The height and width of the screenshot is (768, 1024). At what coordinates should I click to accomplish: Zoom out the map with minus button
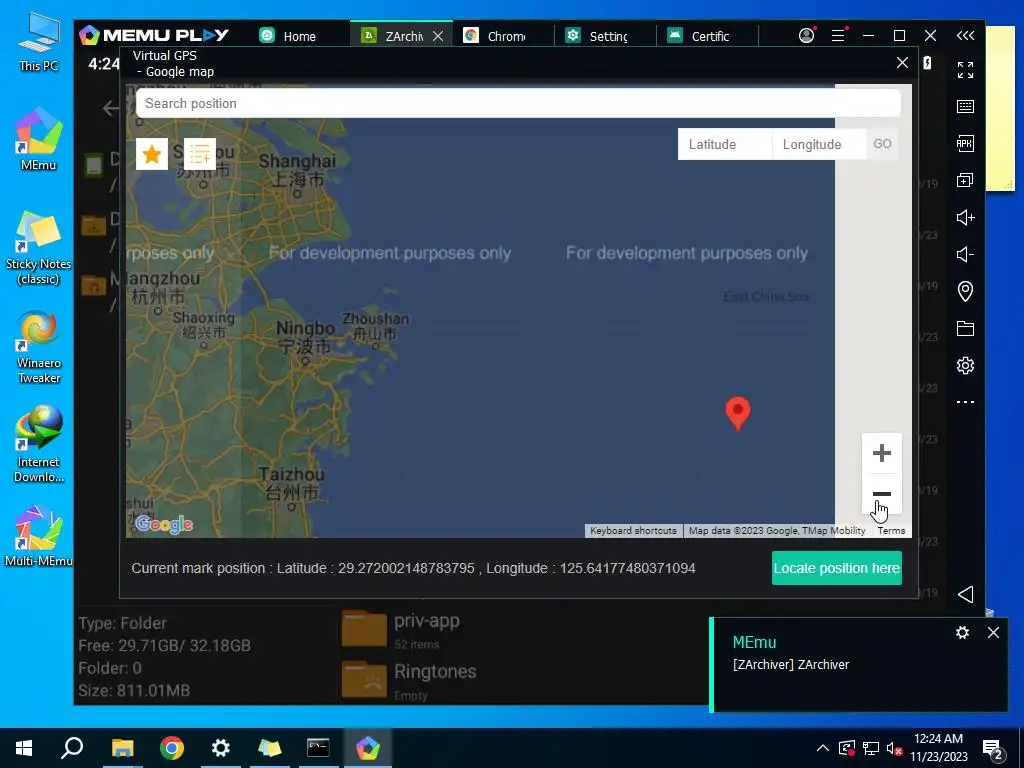[882, 494]
